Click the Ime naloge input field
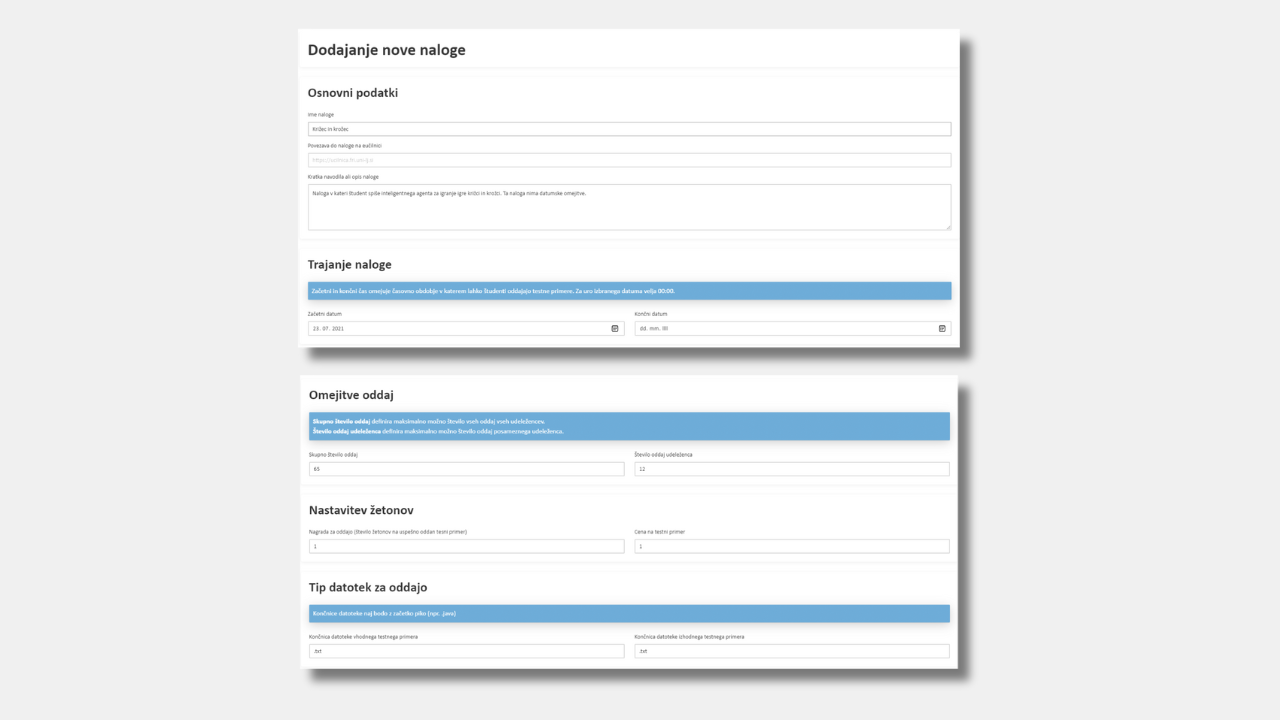The height and width of the screenshot is (720, 1280). pos(629,129)
